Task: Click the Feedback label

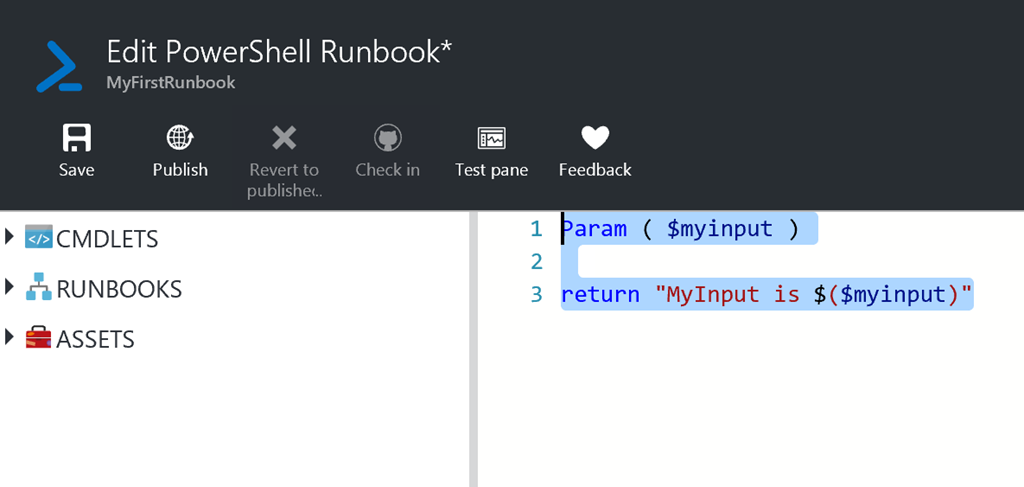Action: point(595,170)
